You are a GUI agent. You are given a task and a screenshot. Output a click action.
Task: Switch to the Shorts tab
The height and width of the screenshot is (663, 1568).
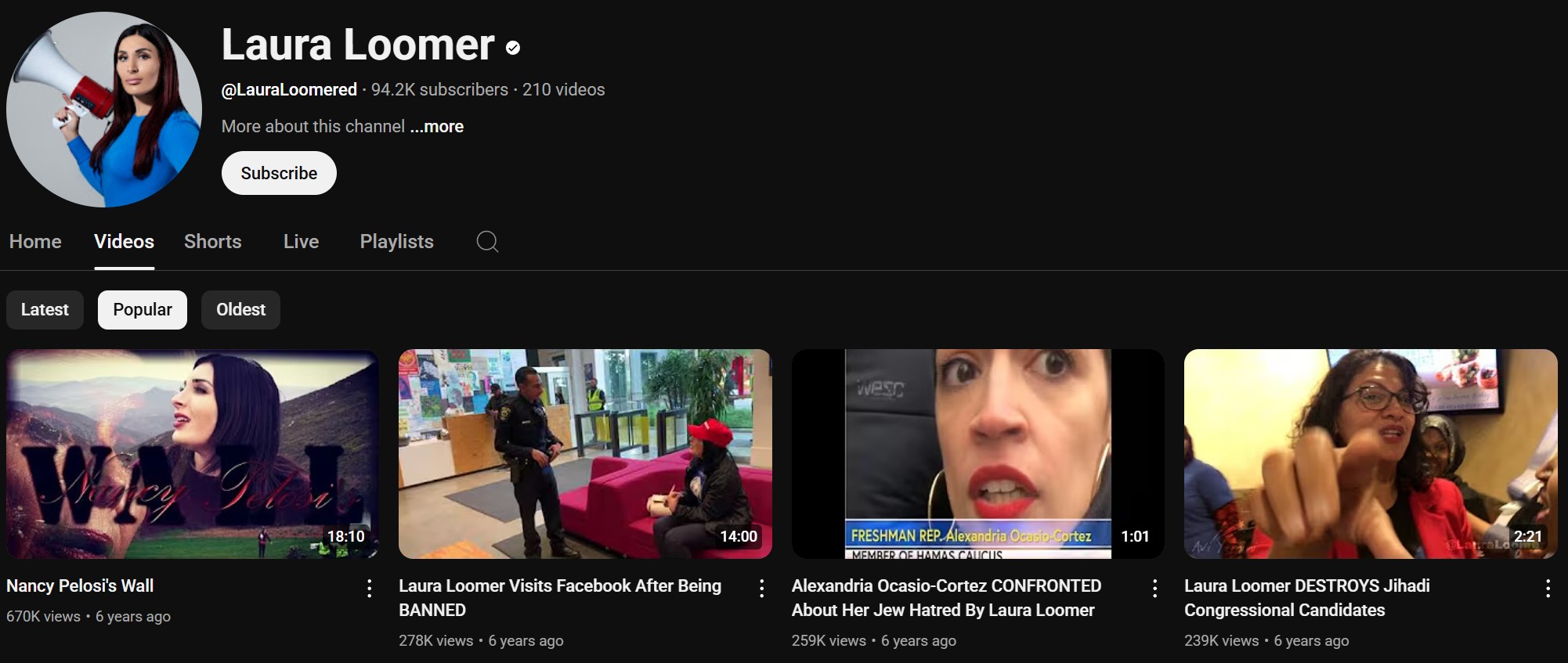click(x=213, y=241)
